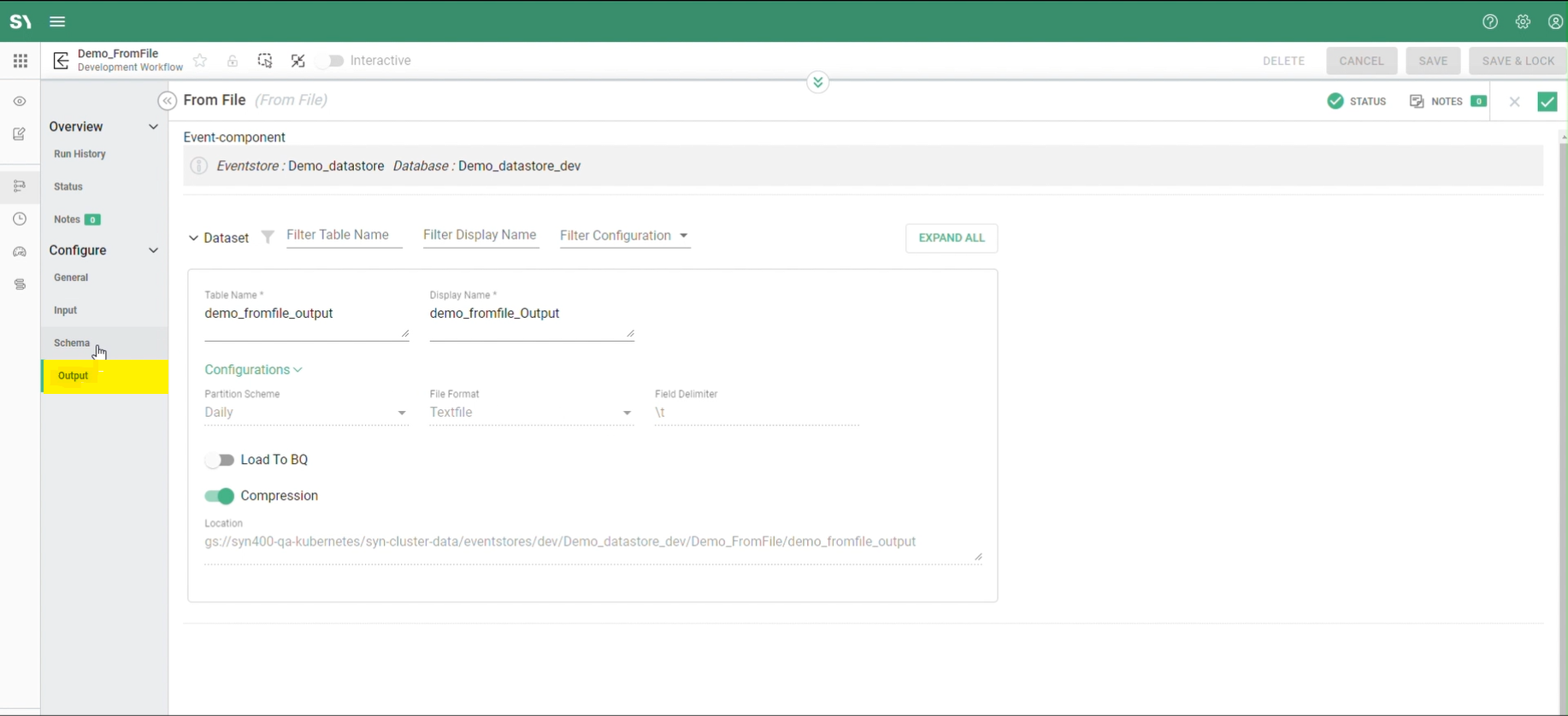
Task: Click the apps grid icon
Action: [x=21, y=61]
